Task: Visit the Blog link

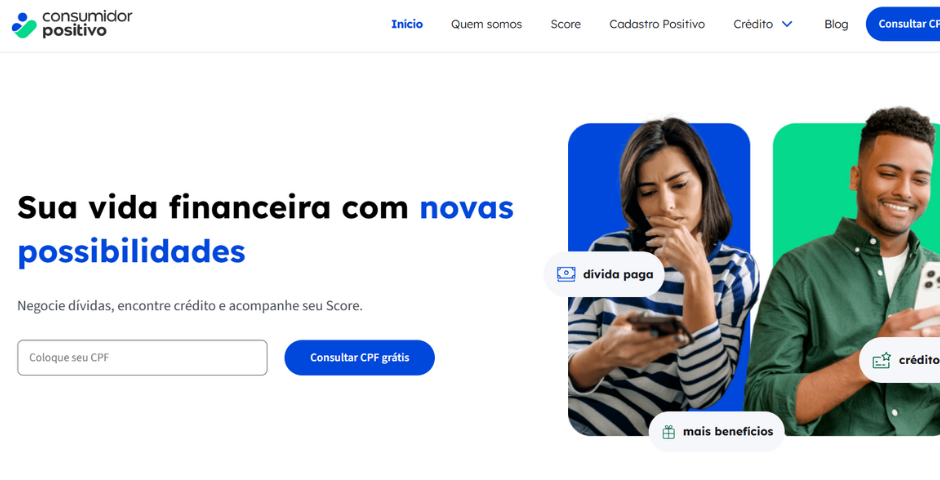Action: [x=836, y=24]
